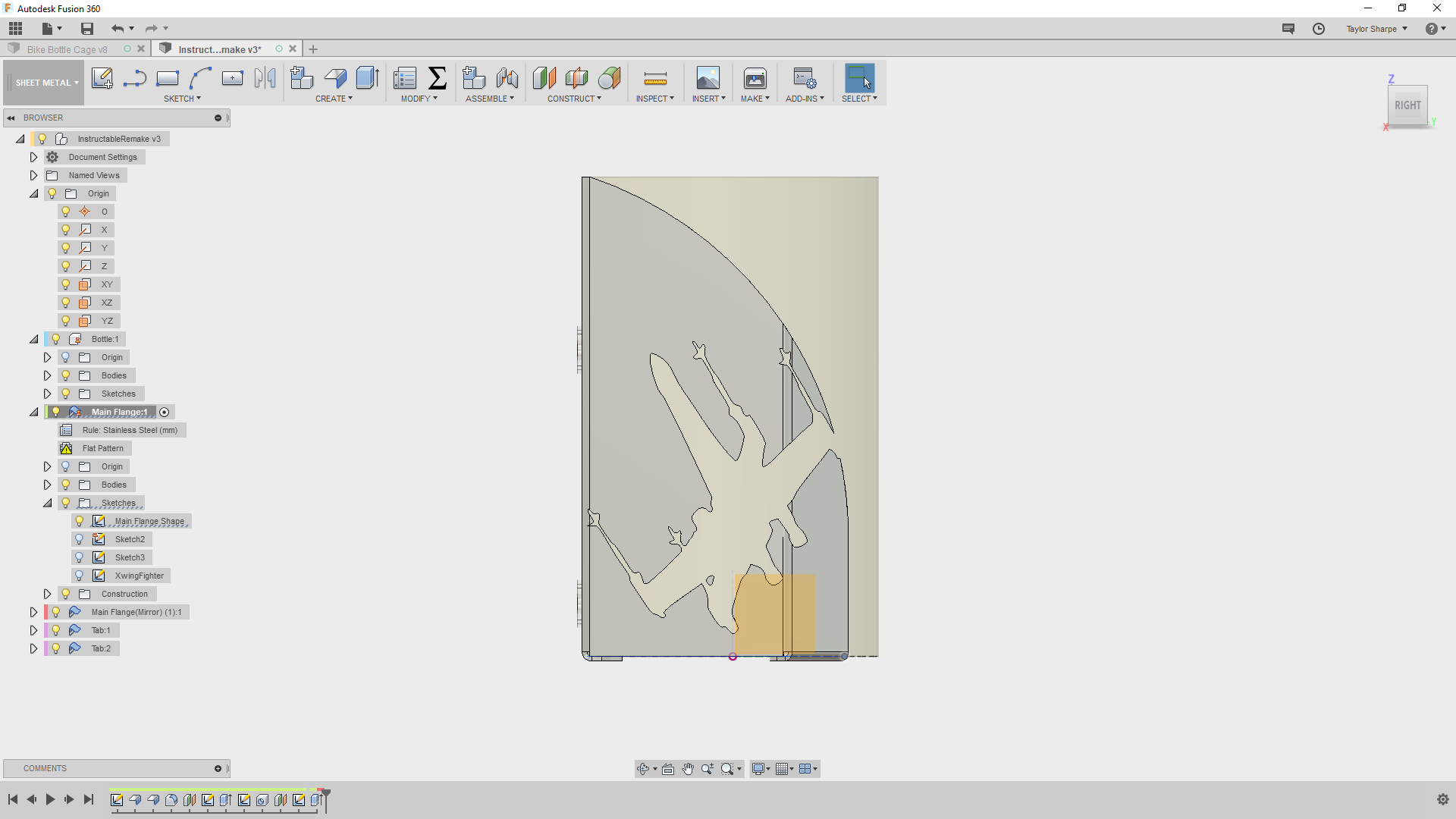The image size is (1456, 819).
Task: Click the New Component icon
Action: (x=302, y=78)
